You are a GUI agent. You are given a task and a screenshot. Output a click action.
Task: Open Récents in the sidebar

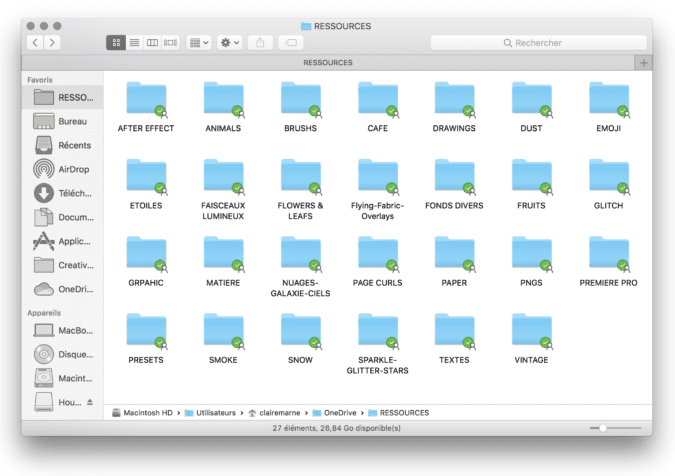[x=63, y=145]
